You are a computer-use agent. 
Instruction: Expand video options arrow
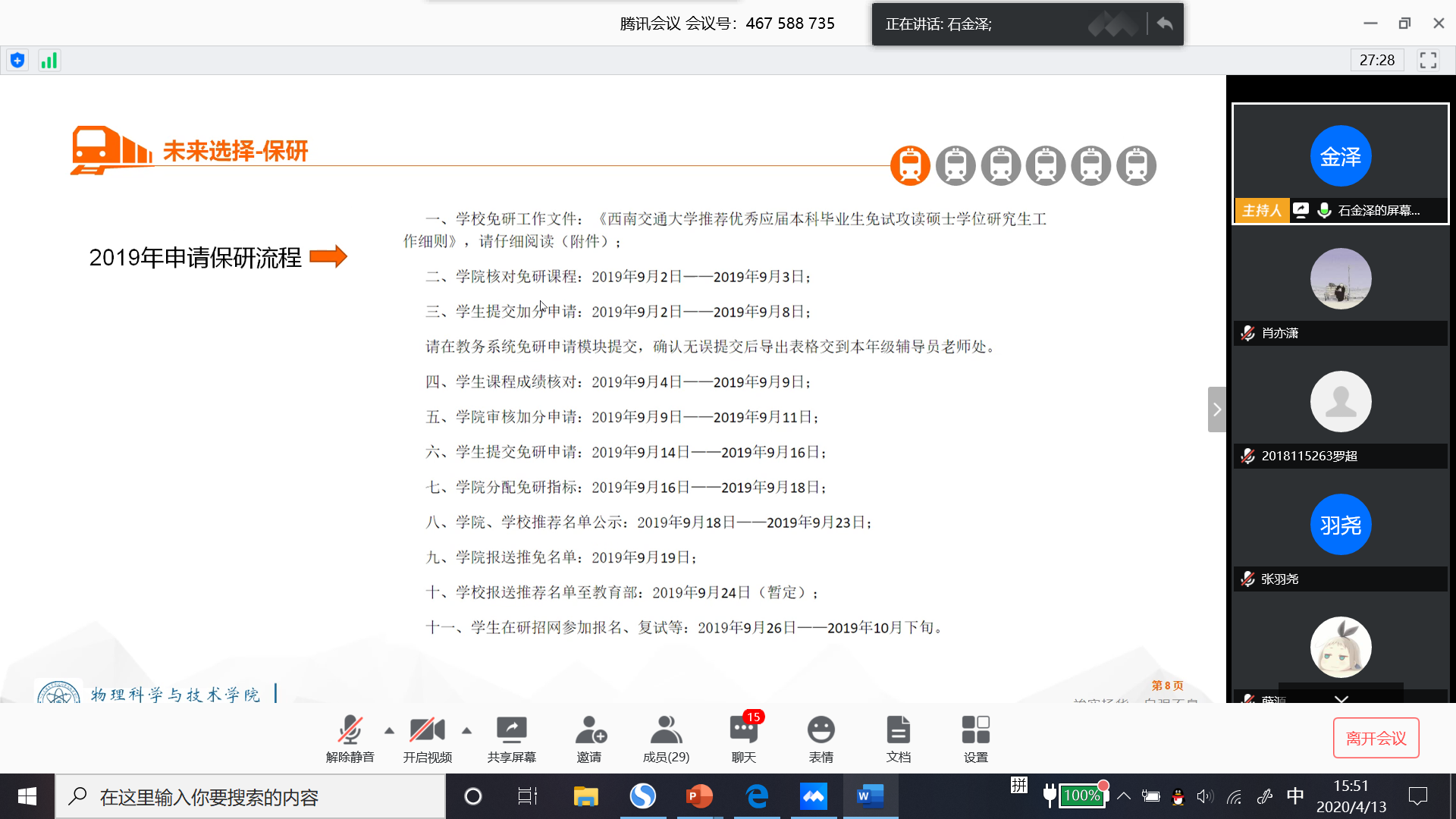[x=466, y=731]
